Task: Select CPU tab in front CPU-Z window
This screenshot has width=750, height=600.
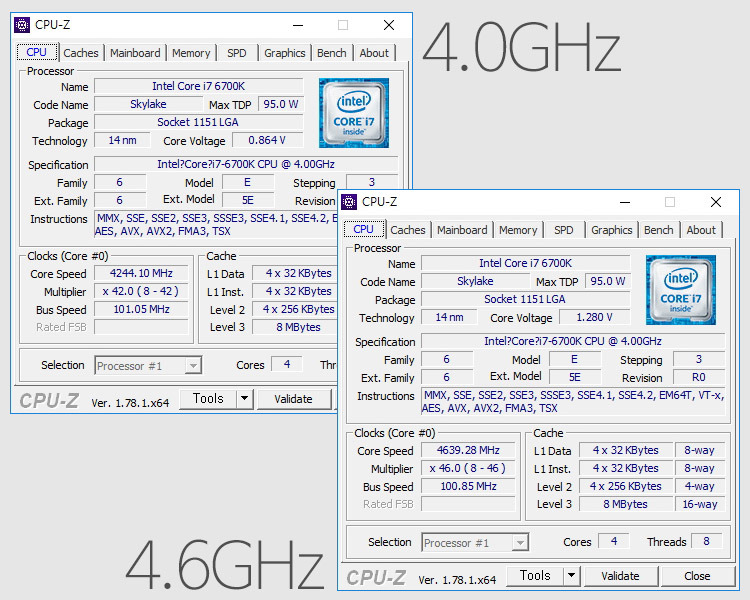Action: click(364, 229)
